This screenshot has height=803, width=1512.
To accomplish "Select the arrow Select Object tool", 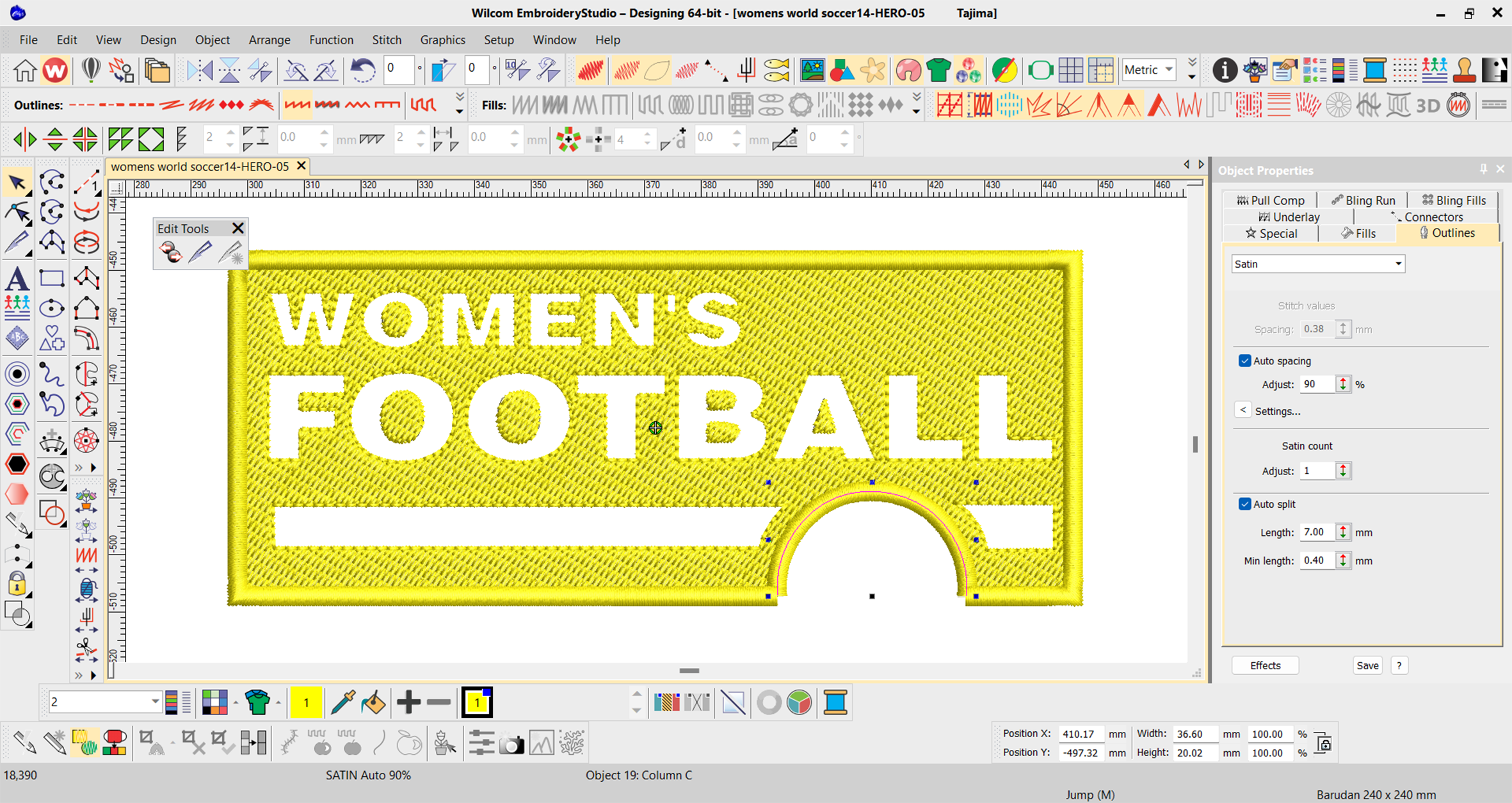I will pyautogui.click(x=17, y=183).
